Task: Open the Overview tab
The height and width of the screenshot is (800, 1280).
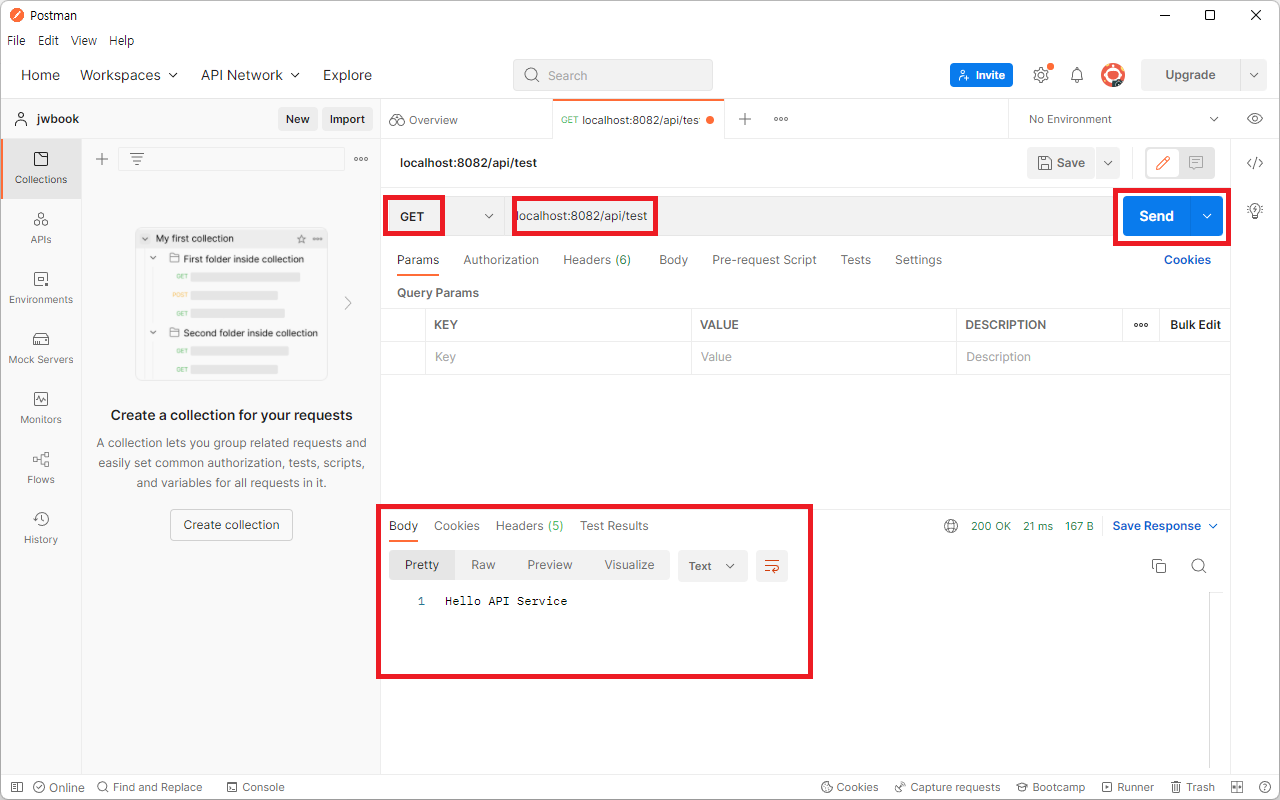Action: [x=424, y=120]
